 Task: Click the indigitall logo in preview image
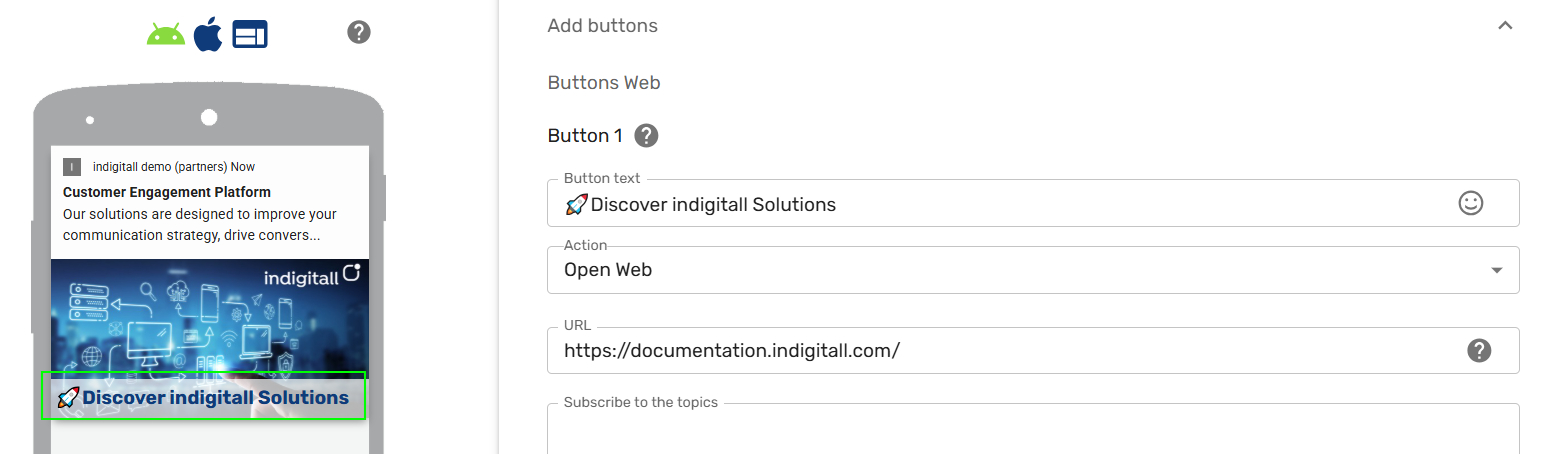(312, 276)
